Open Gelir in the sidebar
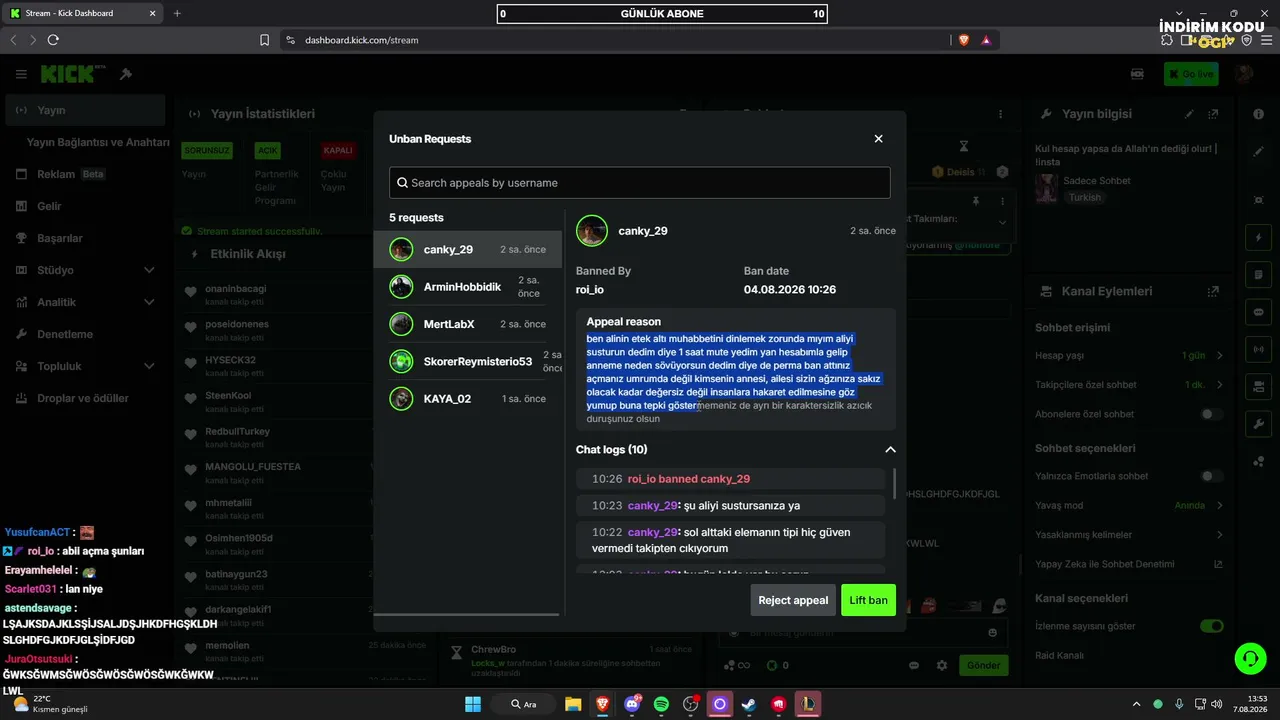 click(85, 206)
